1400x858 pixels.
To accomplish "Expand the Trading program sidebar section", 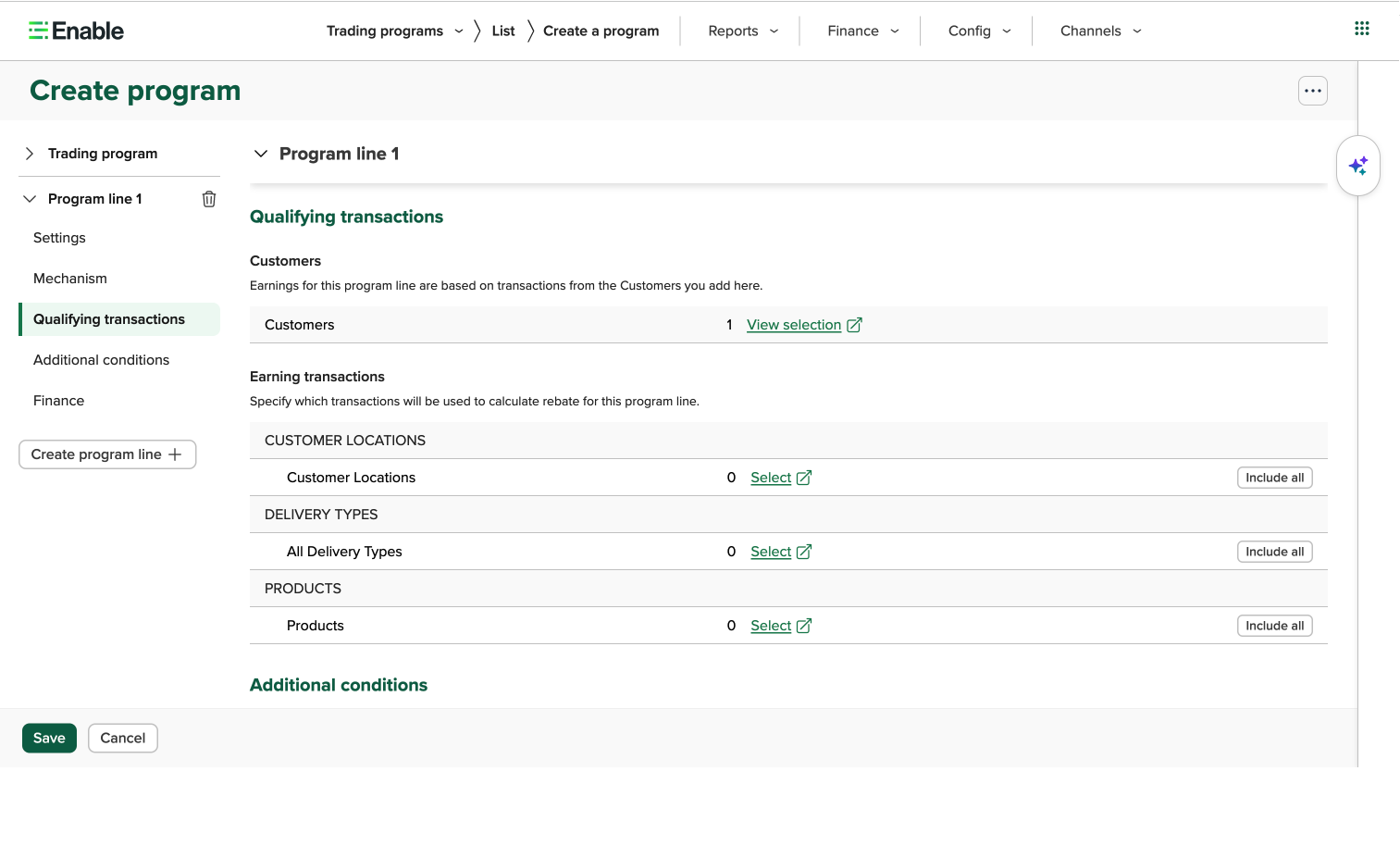I will click(x=30, y=154).
